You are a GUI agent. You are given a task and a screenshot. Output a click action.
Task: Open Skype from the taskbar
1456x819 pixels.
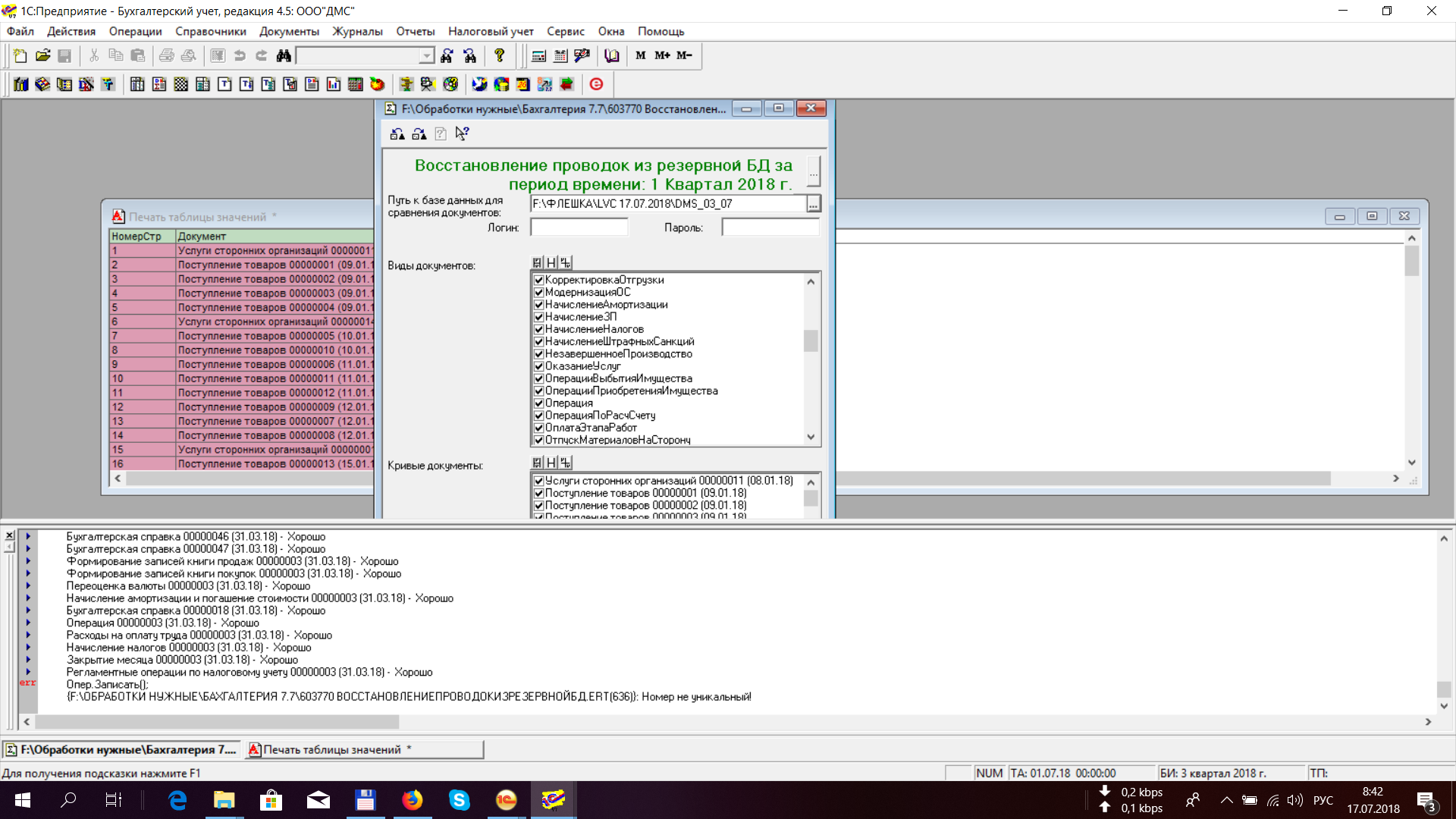pyautogui.click(x=459, y=800)
